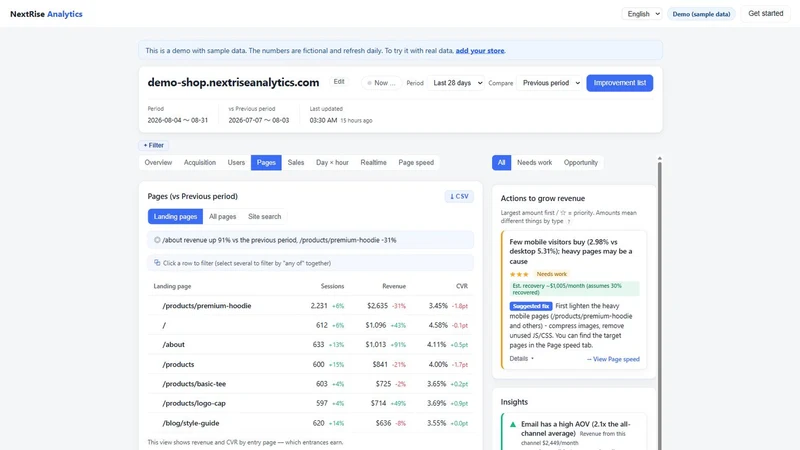The height and width of the screenshot is (450, 800).
Task: Click the 'Email has a high AOV' insight
Action: tap(576, 429)
